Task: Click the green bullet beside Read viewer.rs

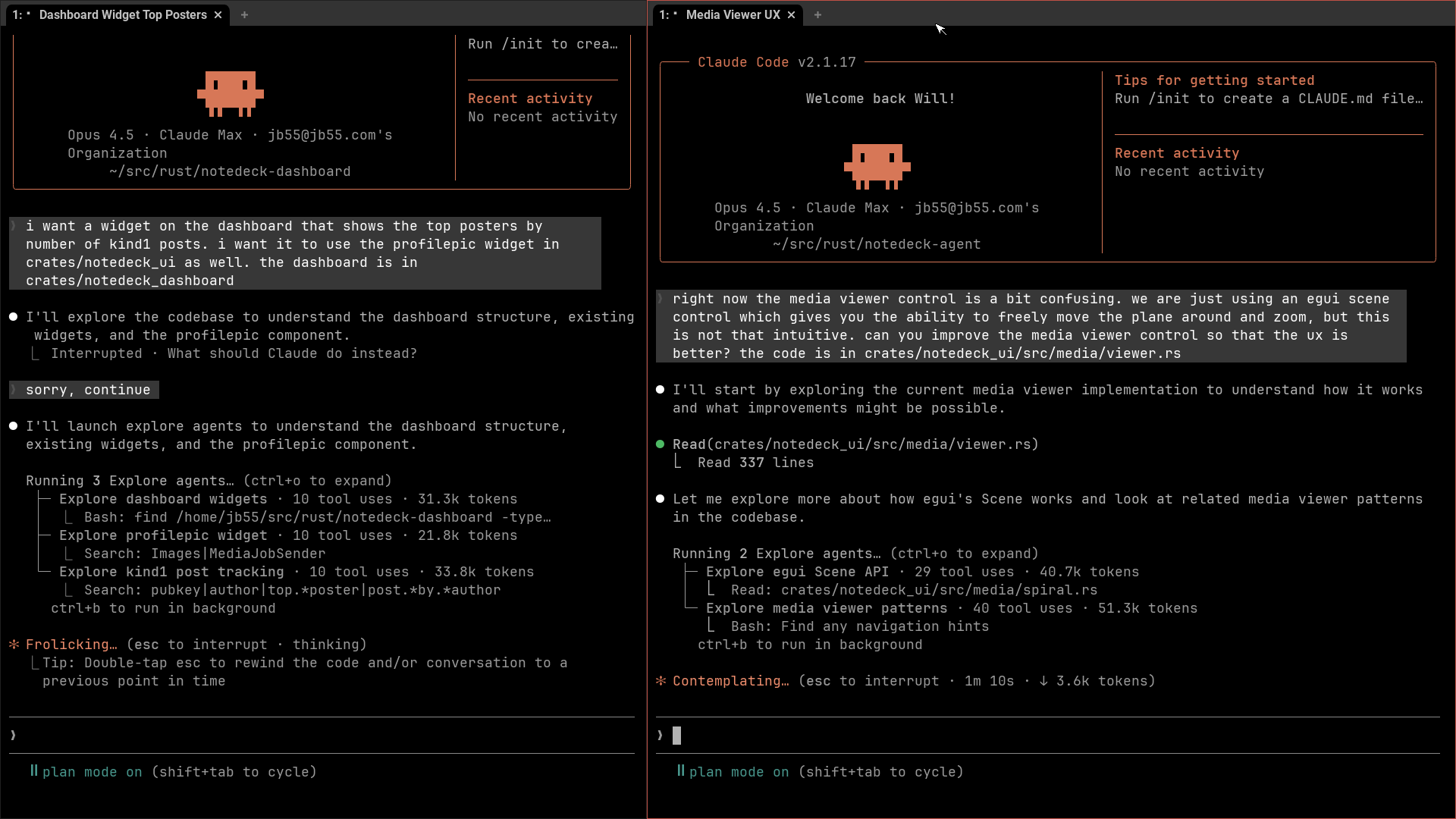Action: click(660, 444)
